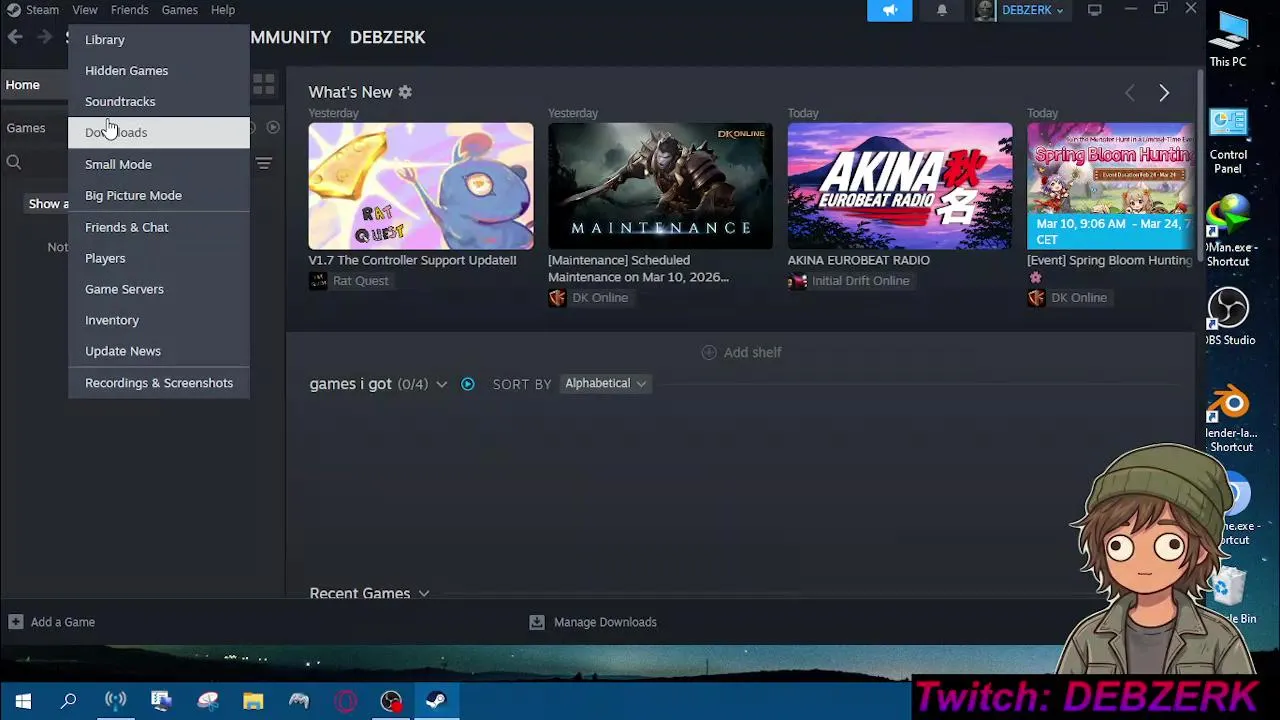The image size is (1280, 720).
Task: Open the Games menu in menu bar
Action: click(179, 10)
